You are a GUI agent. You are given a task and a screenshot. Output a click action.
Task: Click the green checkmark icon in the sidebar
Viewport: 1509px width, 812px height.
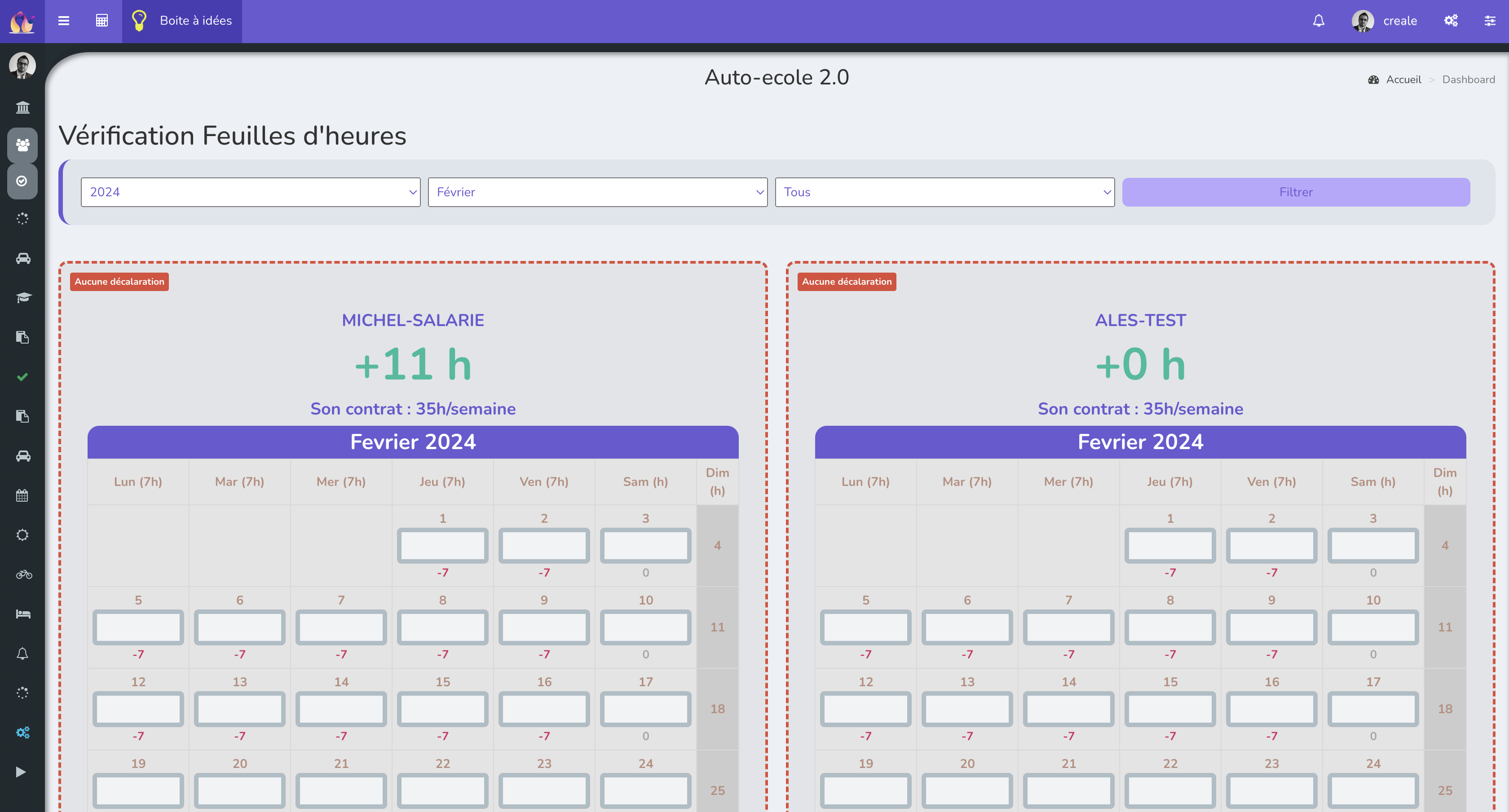(x=22, y=377)
